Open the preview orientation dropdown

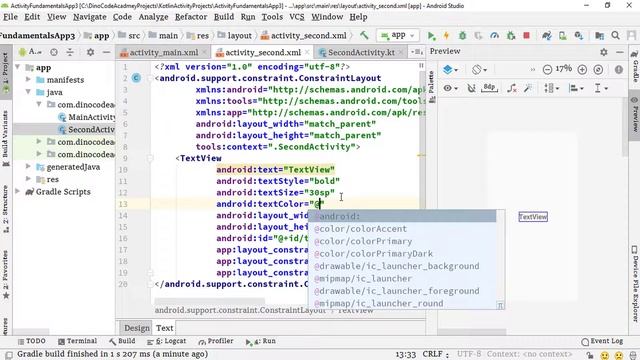click(479, 69)
